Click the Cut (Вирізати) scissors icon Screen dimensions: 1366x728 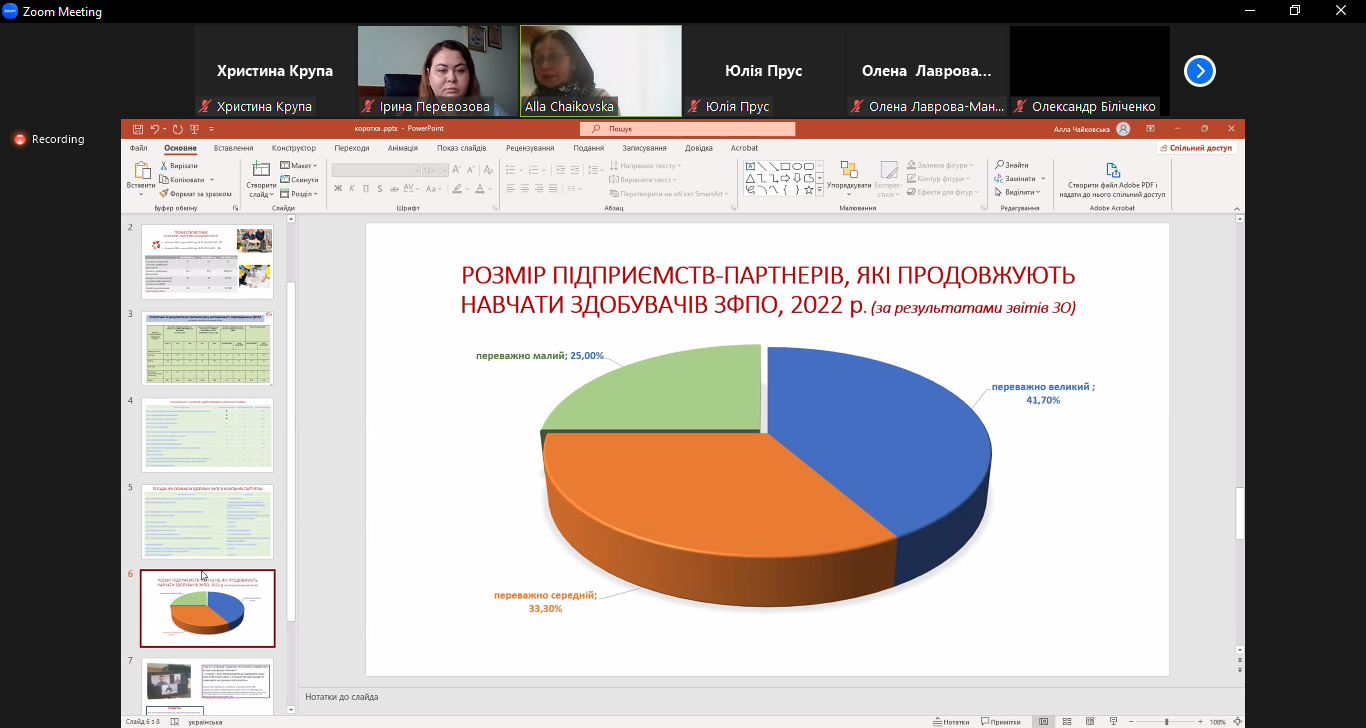point(164,166)
